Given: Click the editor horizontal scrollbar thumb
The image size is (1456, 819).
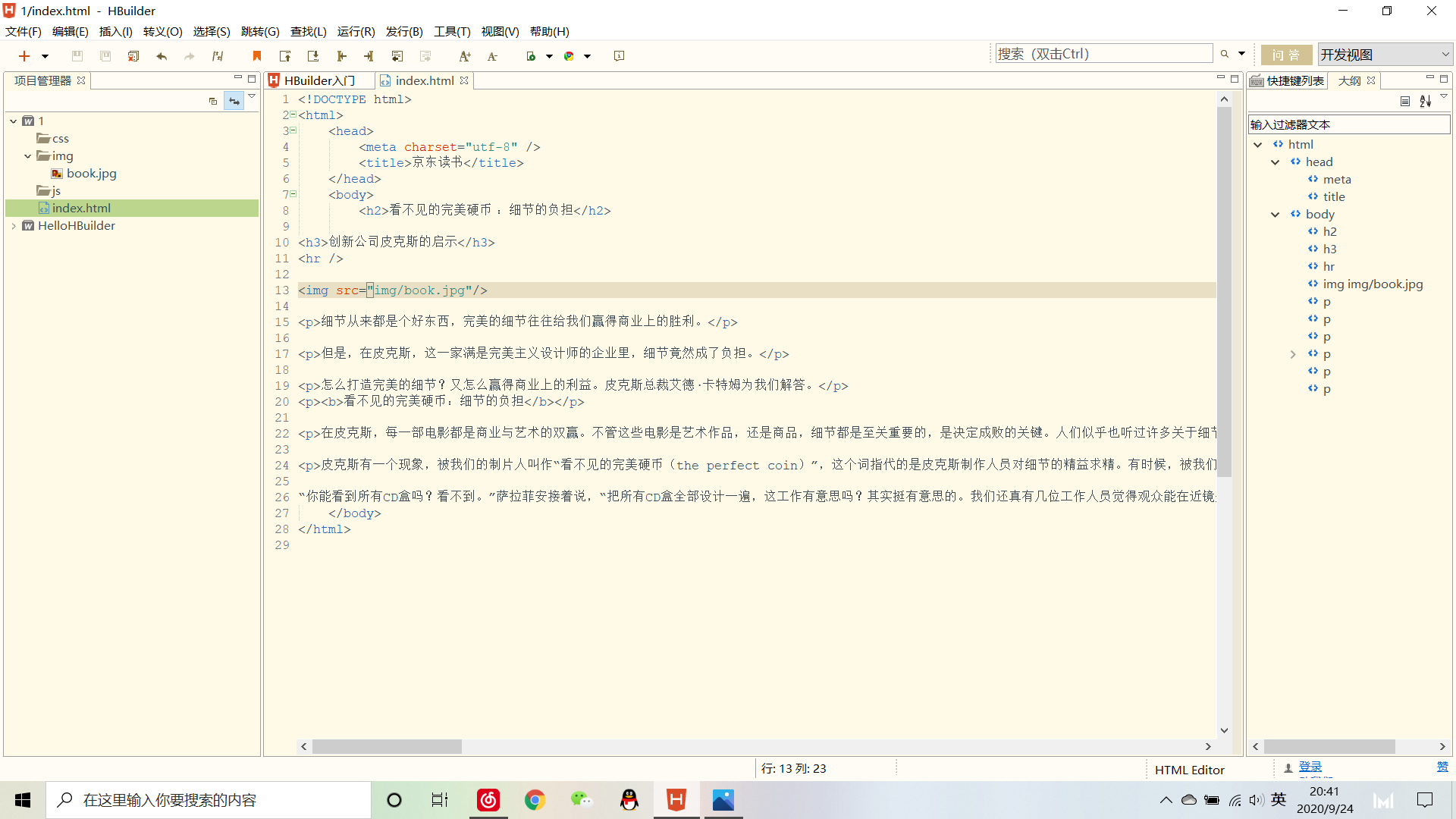Looking at the screenshot, I should [x=387, y=747].
